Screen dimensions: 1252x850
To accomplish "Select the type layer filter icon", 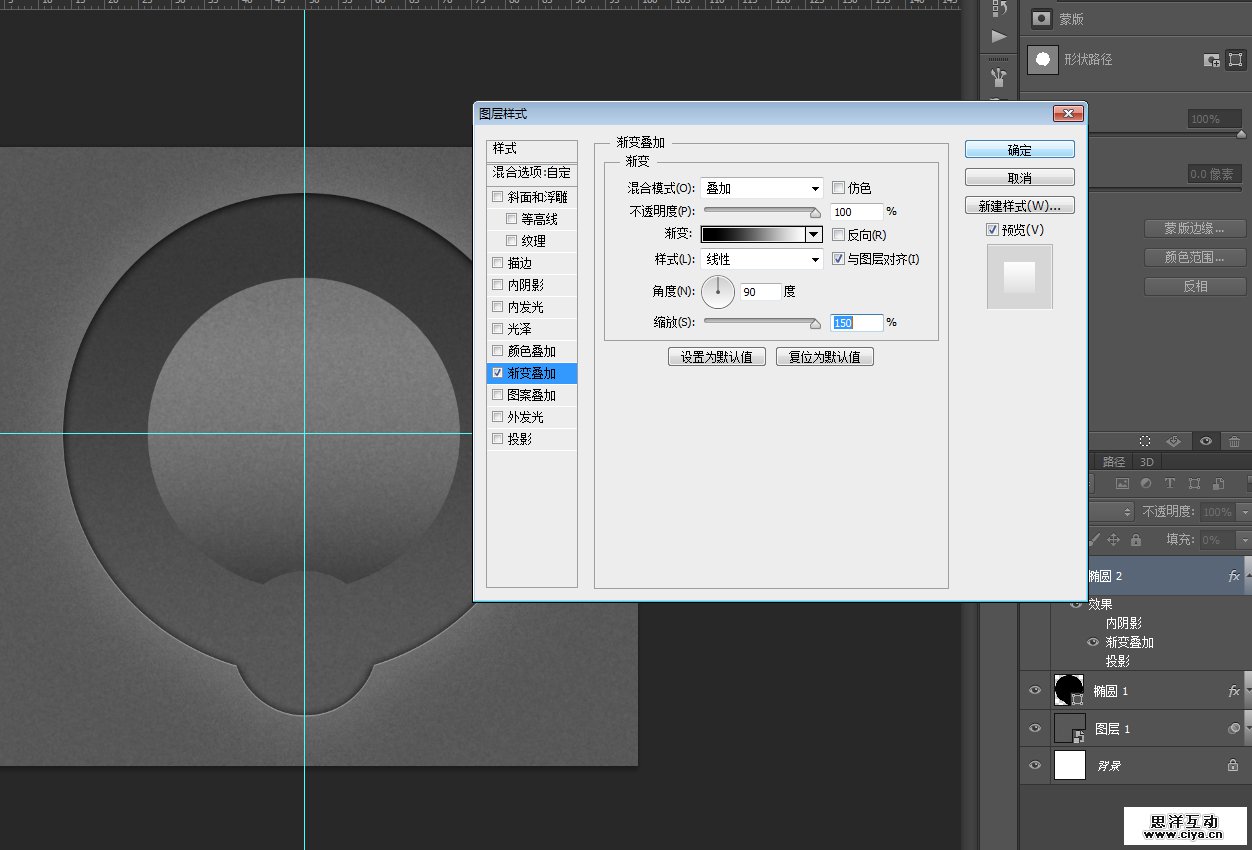I will (1169, 483).
